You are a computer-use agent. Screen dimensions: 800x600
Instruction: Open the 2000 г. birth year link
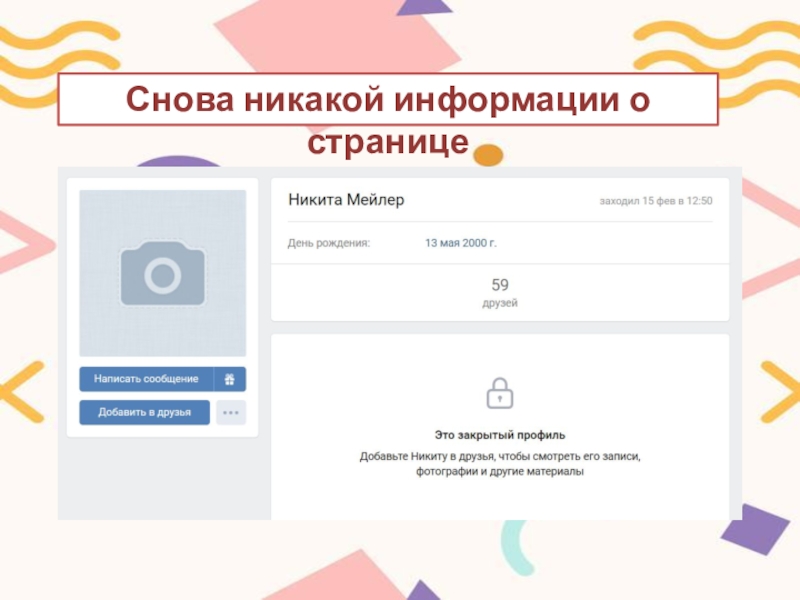pyautogui.click(x=479, y=243)
